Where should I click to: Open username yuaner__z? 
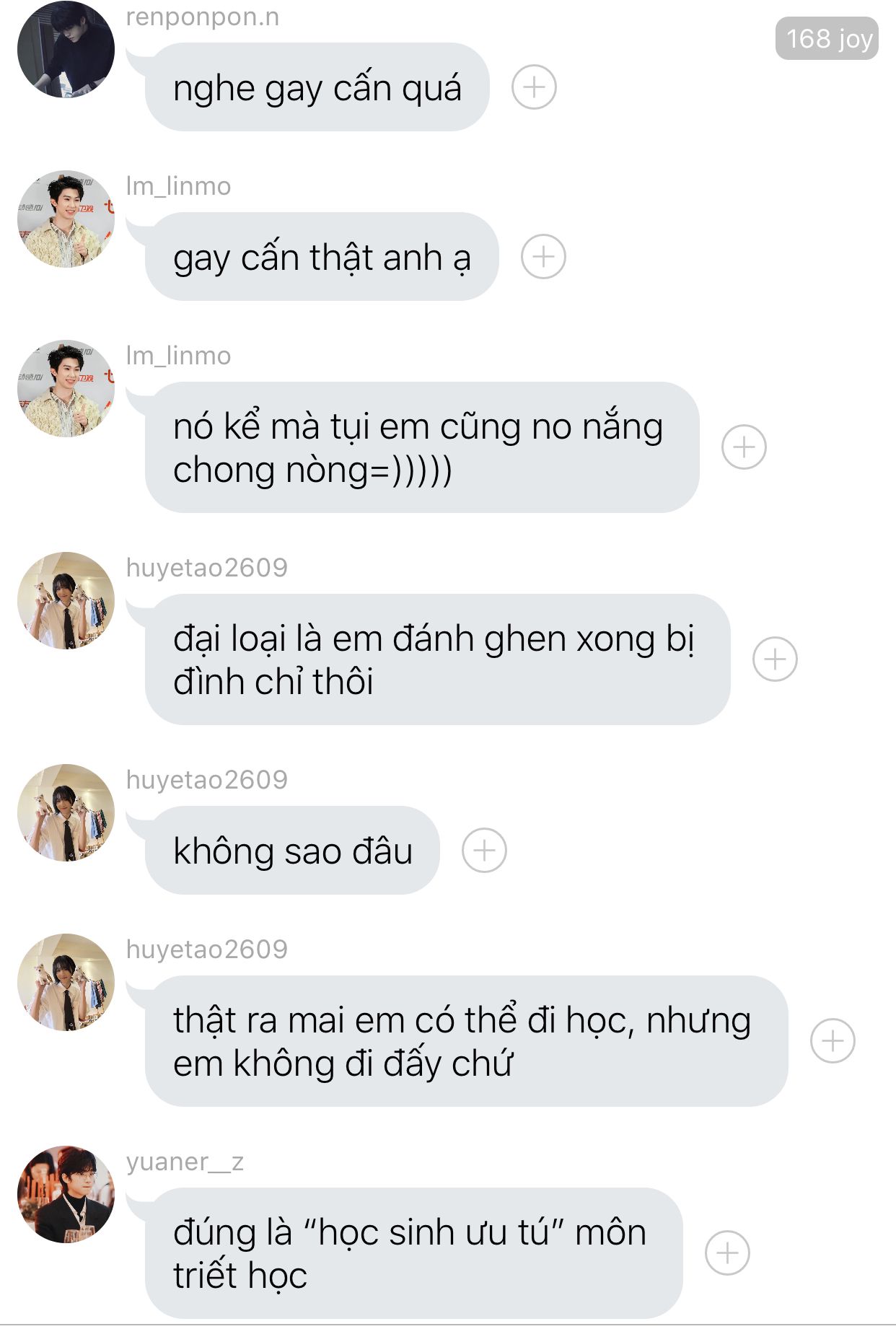pyautogui.click(x=185, y=1162)
